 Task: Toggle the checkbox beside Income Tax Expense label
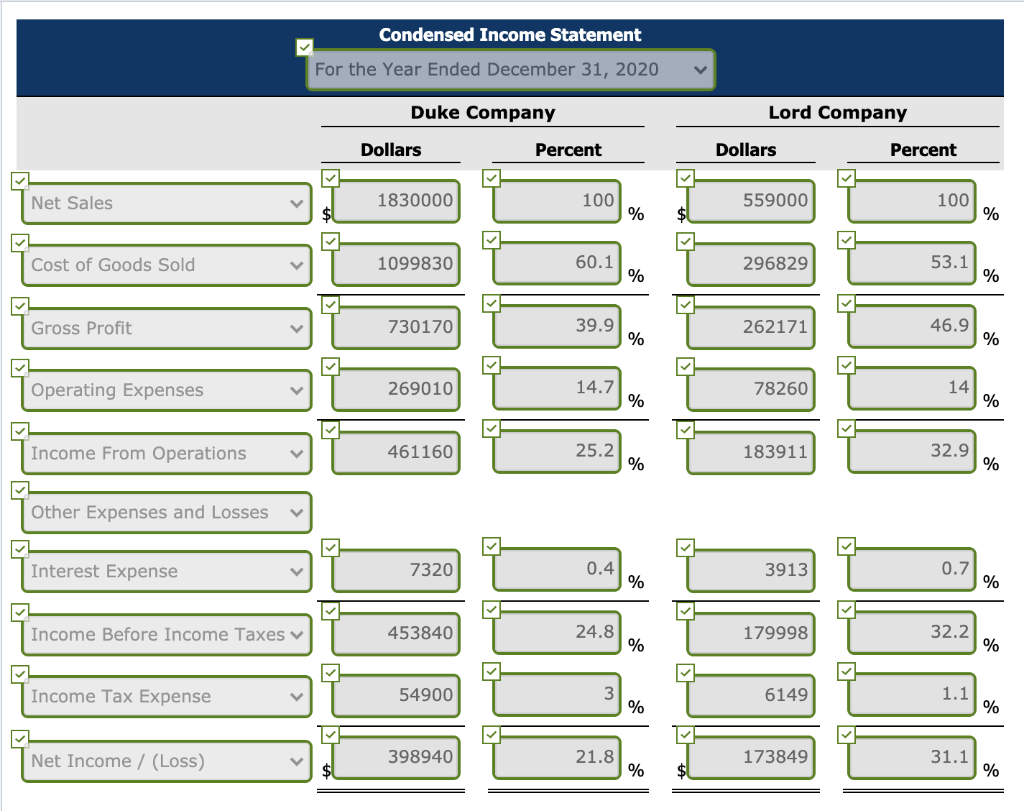18,672
